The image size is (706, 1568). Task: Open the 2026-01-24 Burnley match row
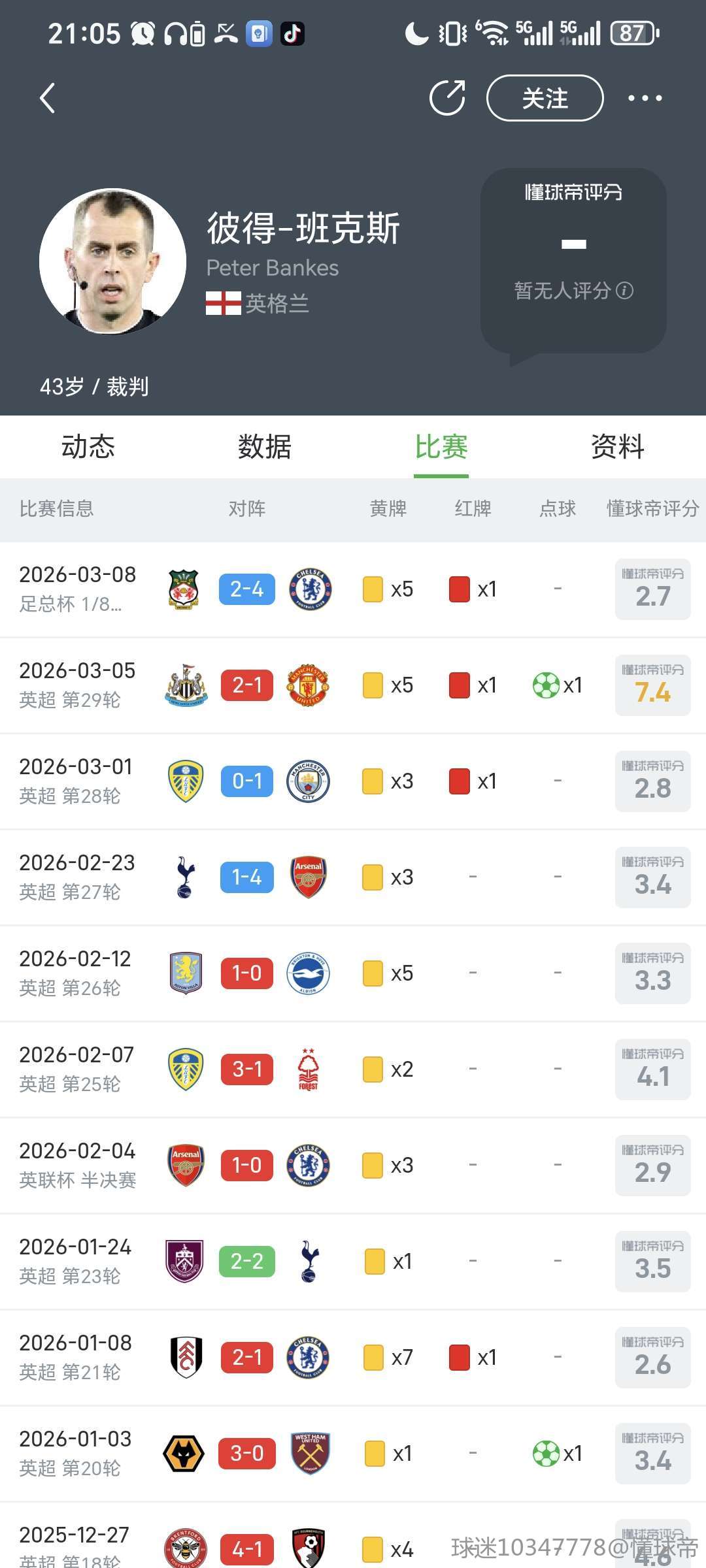(x=353, y=1262)
